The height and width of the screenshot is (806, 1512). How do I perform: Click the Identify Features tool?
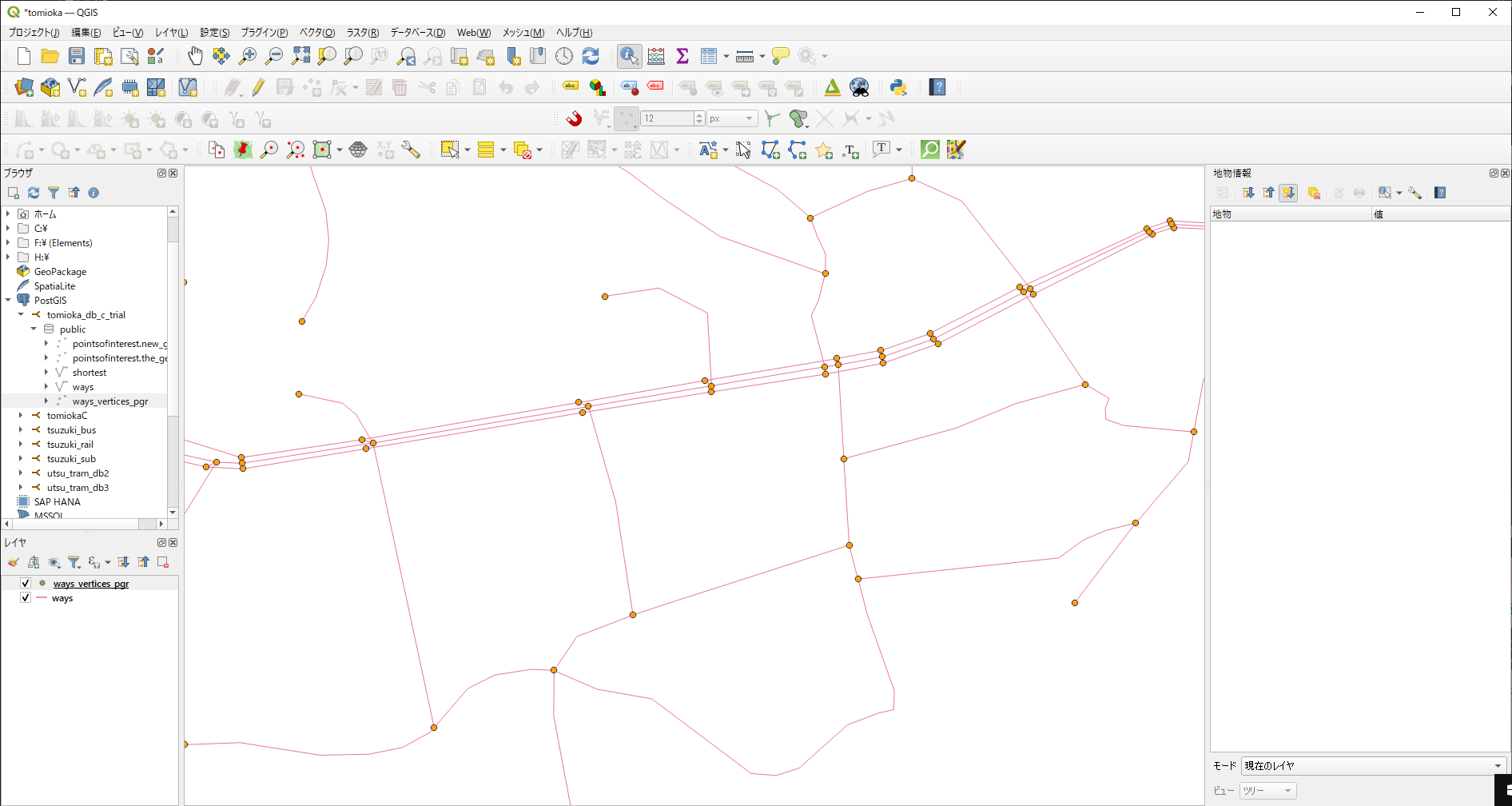629,56
